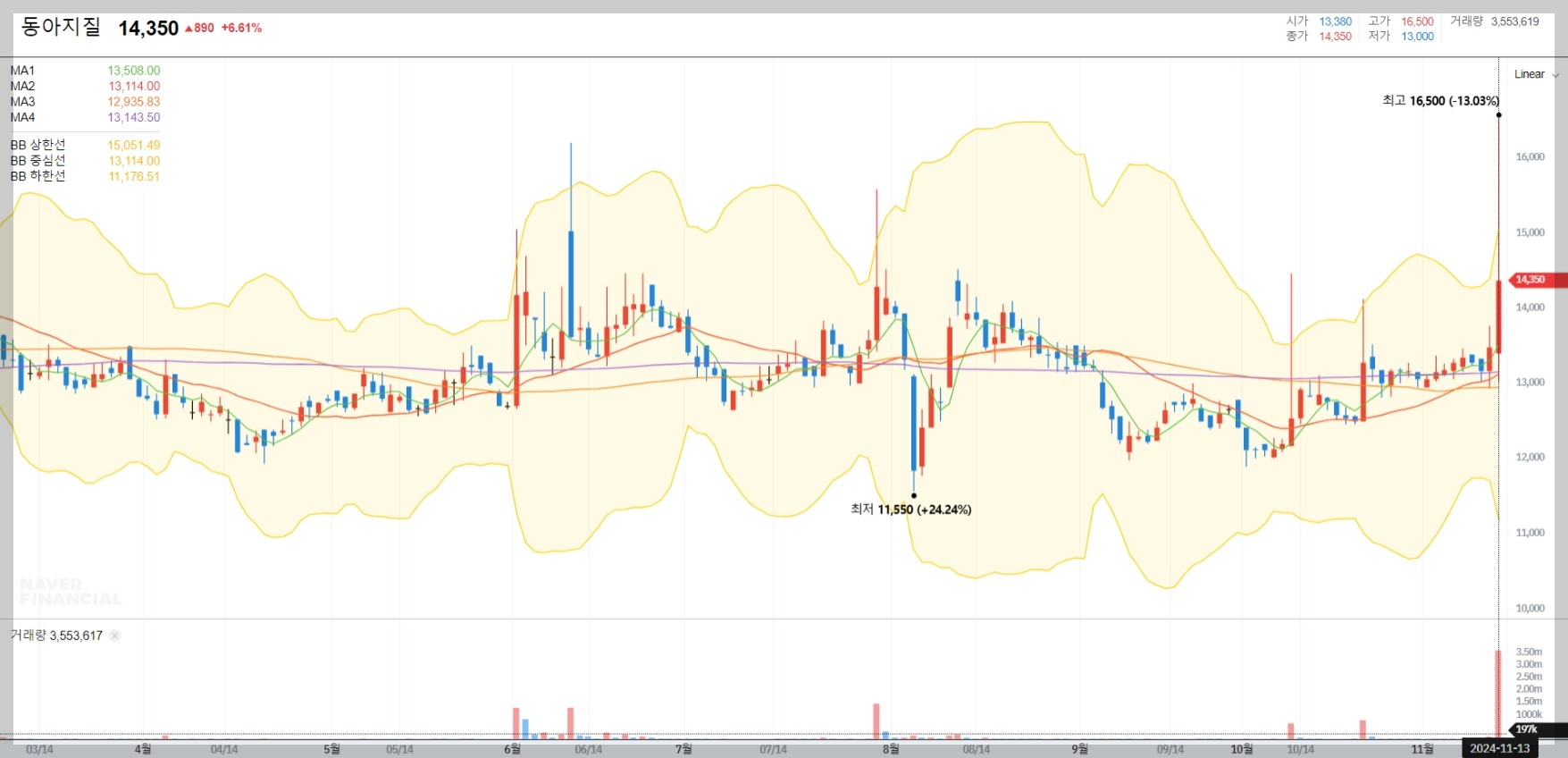
Task: Click the 2024-11-13 date tag
Action: click(x=1500, y=748)
